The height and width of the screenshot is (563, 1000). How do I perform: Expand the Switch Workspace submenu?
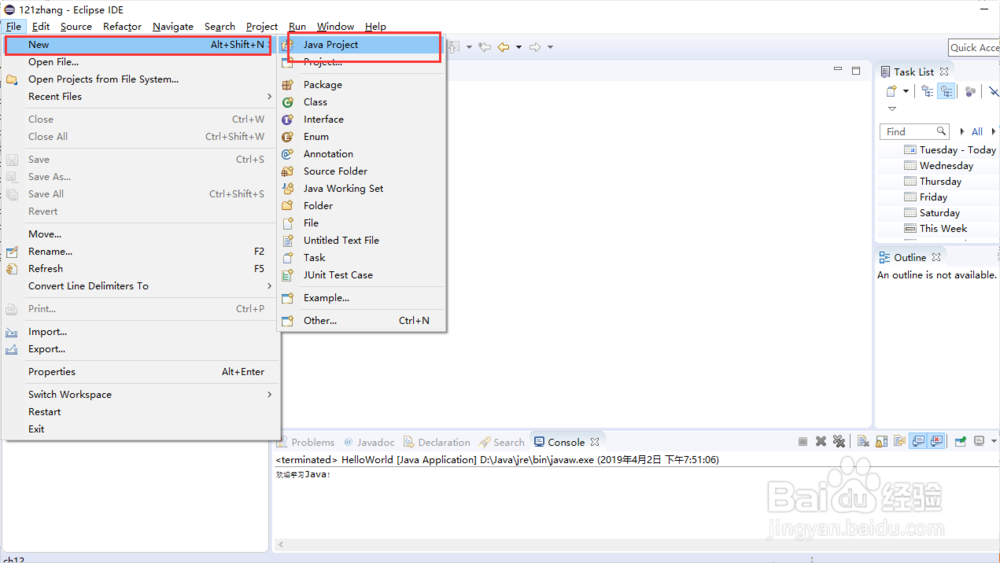[x=141, y=395]
